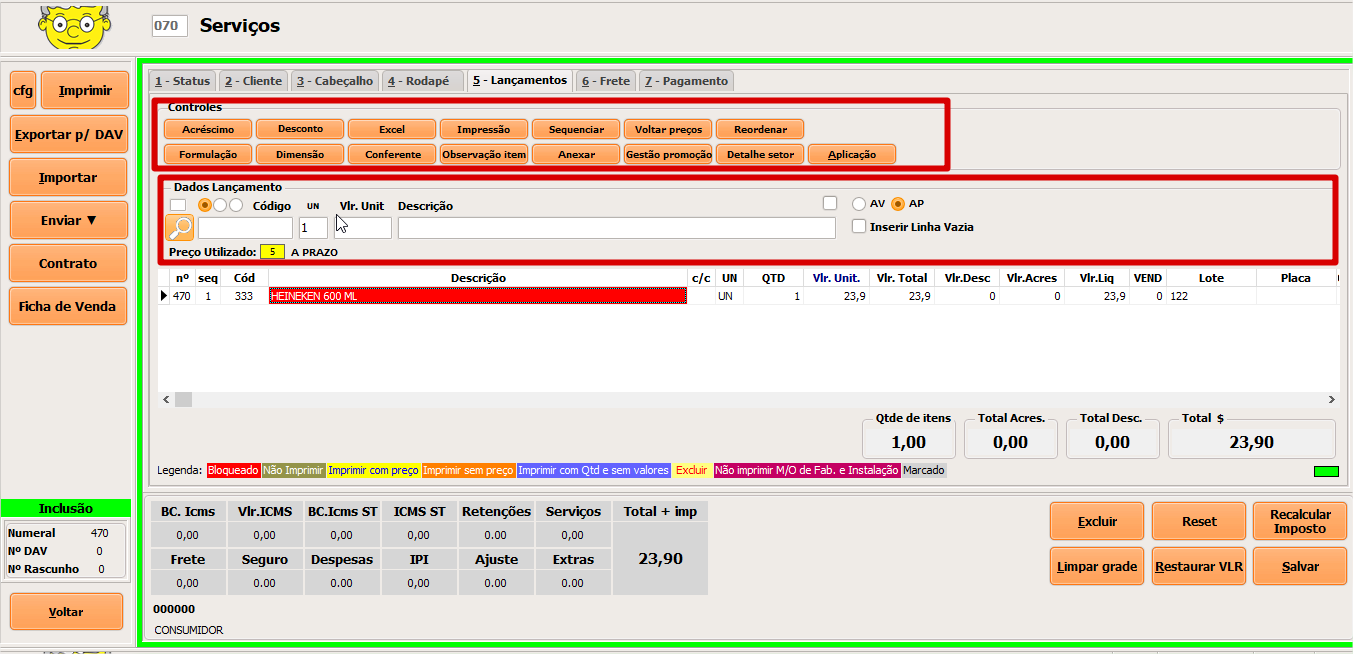
Task: Click the Descrição input field
Action: 616,228
